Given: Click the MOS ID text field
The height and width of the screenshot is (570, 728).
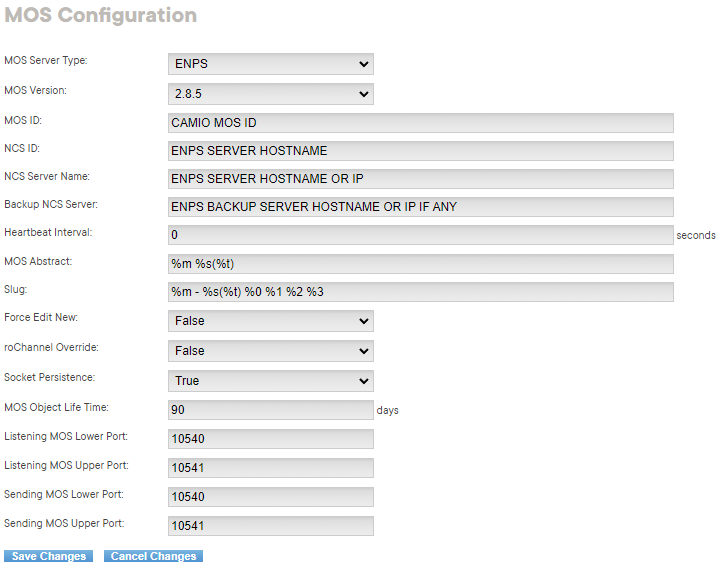Looking at the screenshot, I should coord(420,123).
